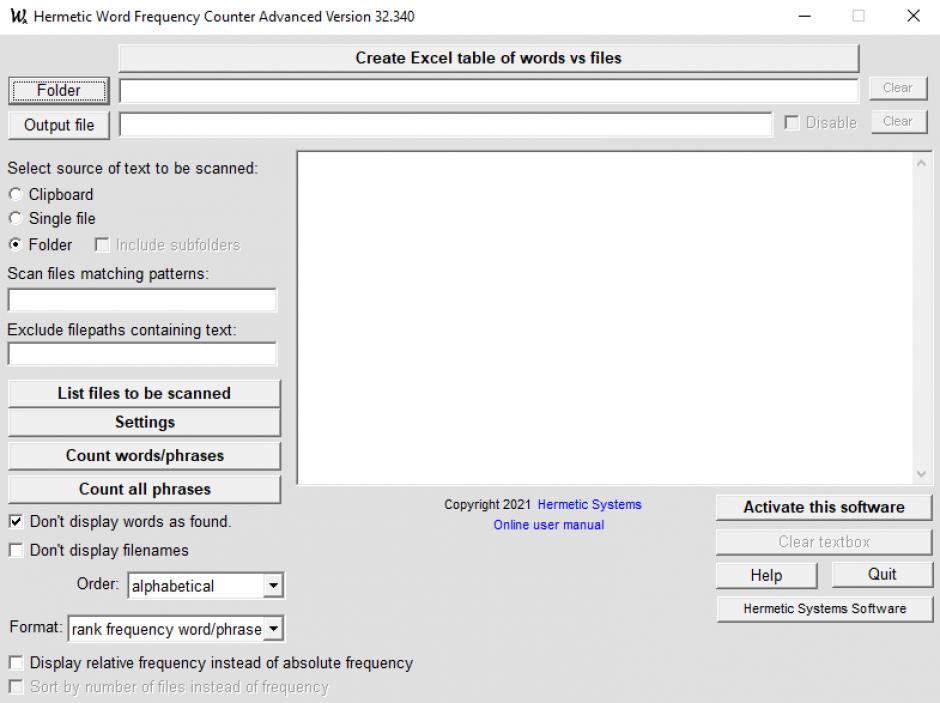Image resolution: width=940 pixels, height=703 pixels.
Task: Open the Format dropdown
Action: tap(273, 629)
